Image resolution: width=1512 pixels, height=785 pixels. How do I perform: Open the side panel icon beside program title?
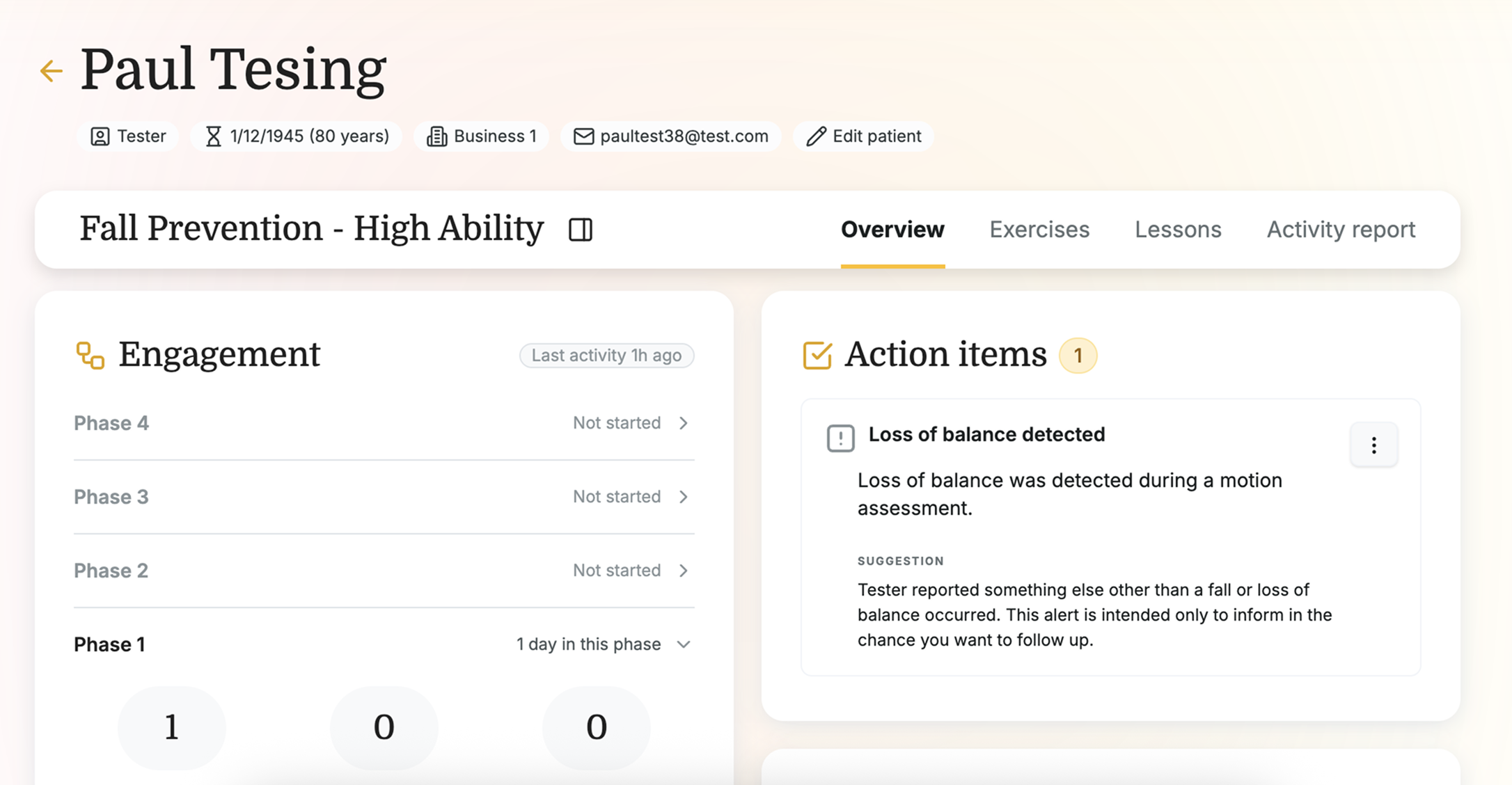pyautogui.click(x=581, y=230)
